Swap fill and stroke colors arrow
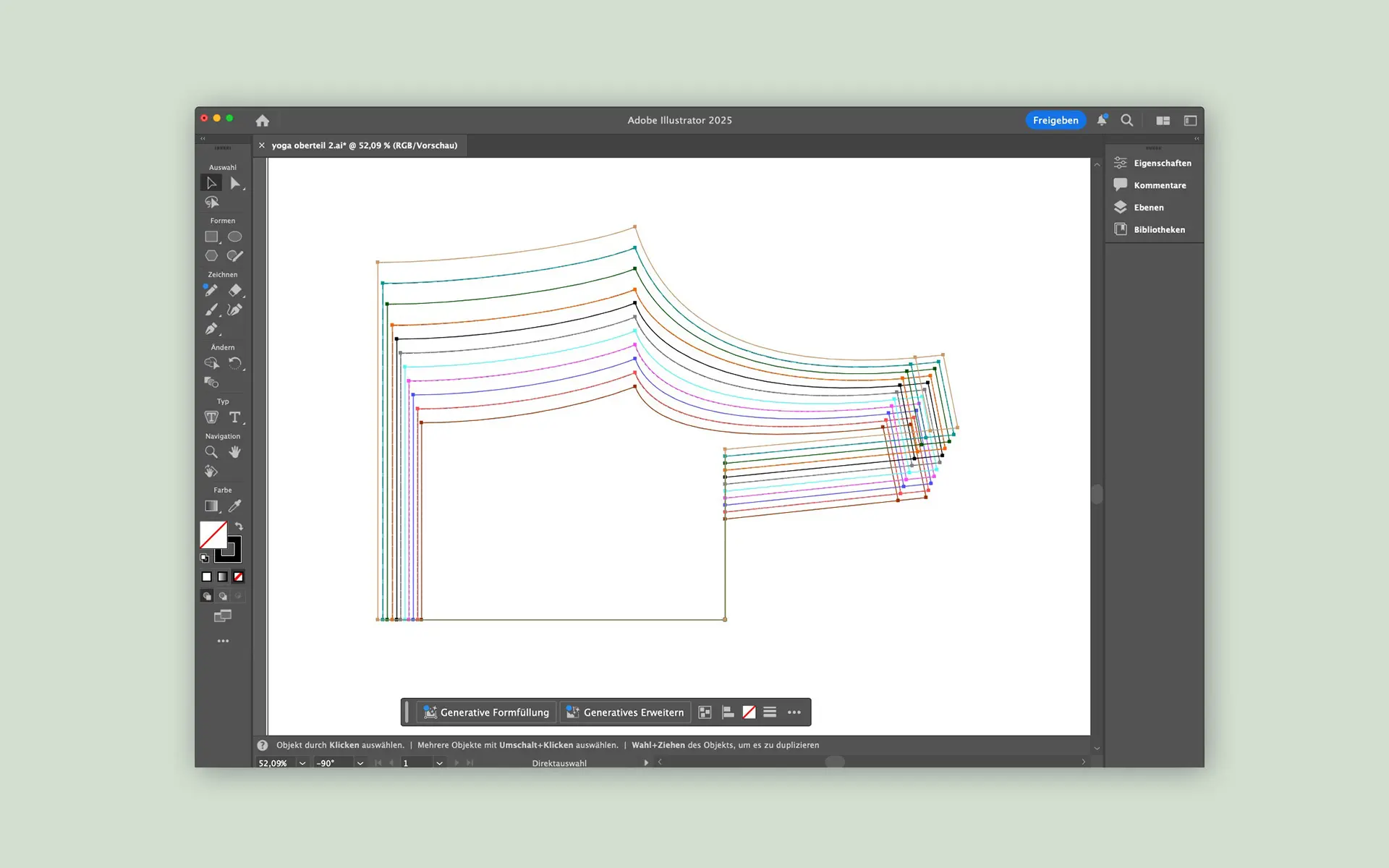Screen dimensions: 1389x868 tap(239, 527)
